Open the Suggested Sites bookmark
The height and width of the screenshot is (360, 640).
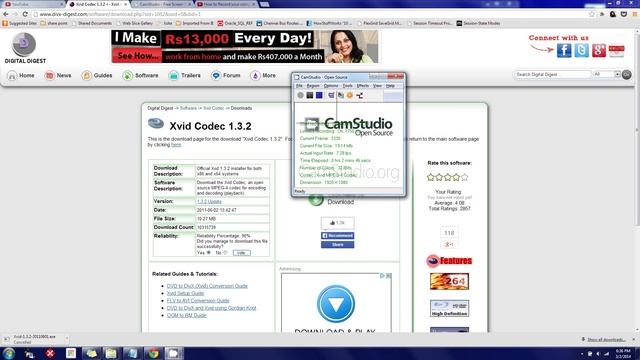pos(20,23)
